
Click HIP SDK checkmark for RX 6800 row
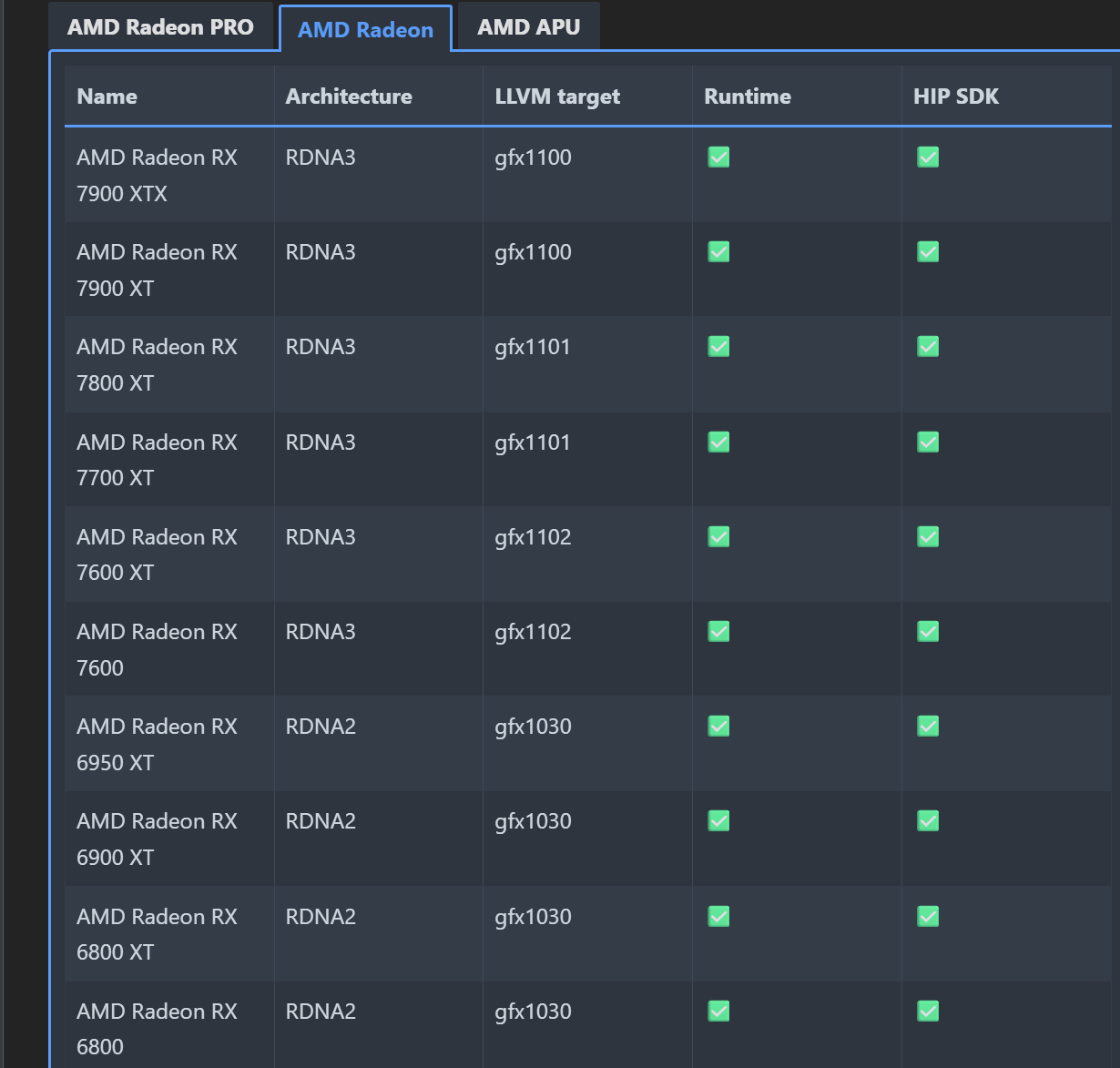coord(928,1011)
